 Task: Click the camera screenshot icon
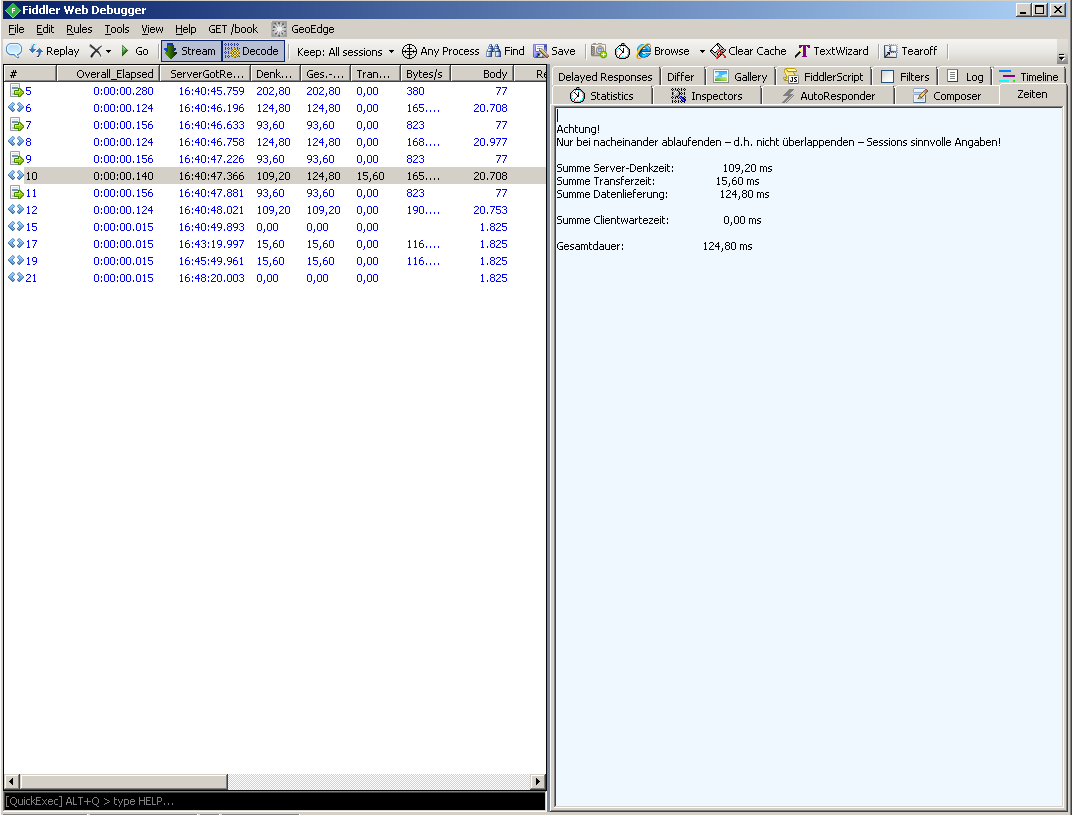[599, 51]
